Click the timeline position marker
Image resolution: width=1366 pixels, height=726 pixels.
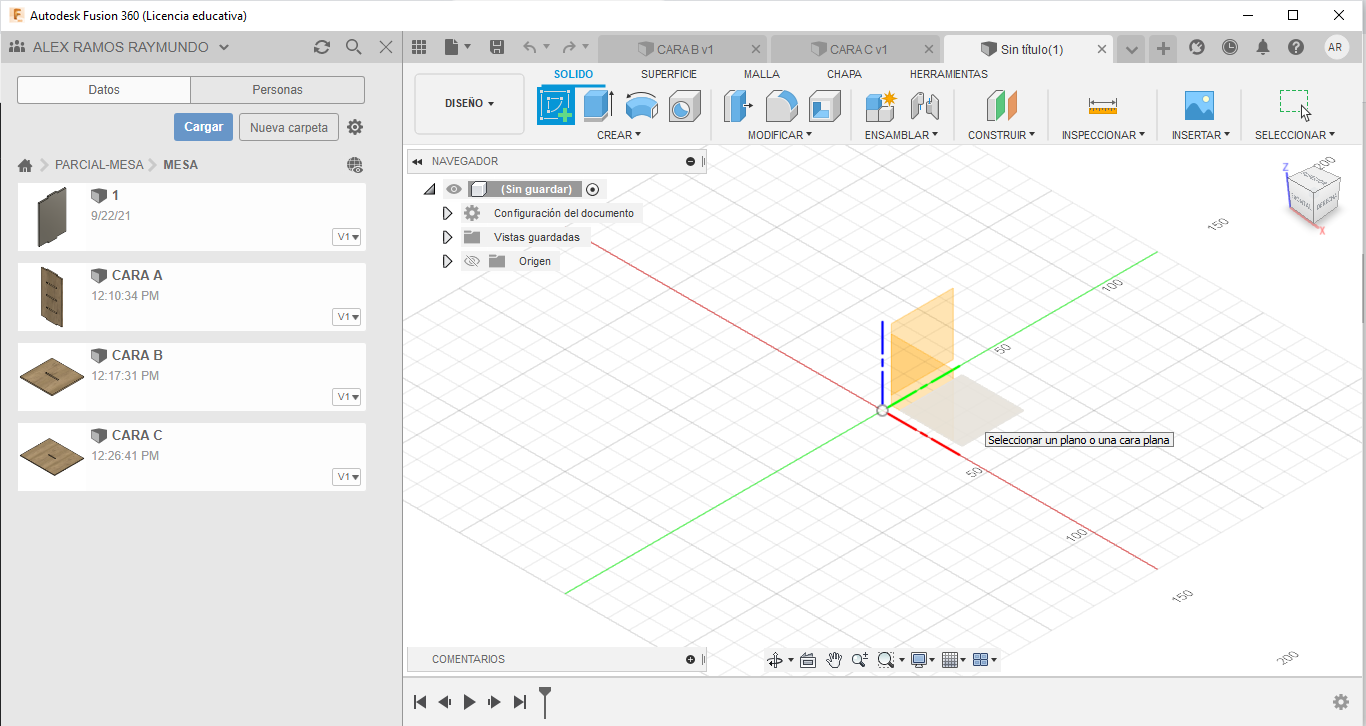click(x=545, y=700)
